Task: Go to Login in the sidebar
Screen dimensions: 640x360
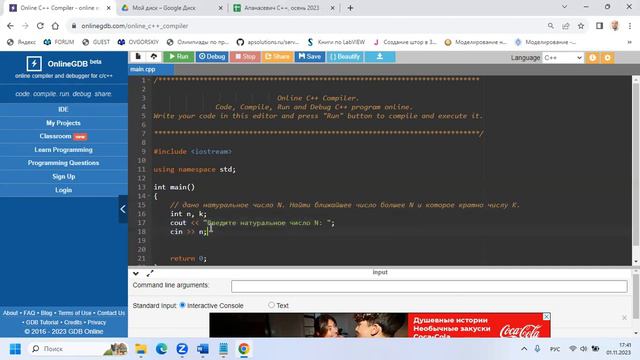Action: coord(63,190)
